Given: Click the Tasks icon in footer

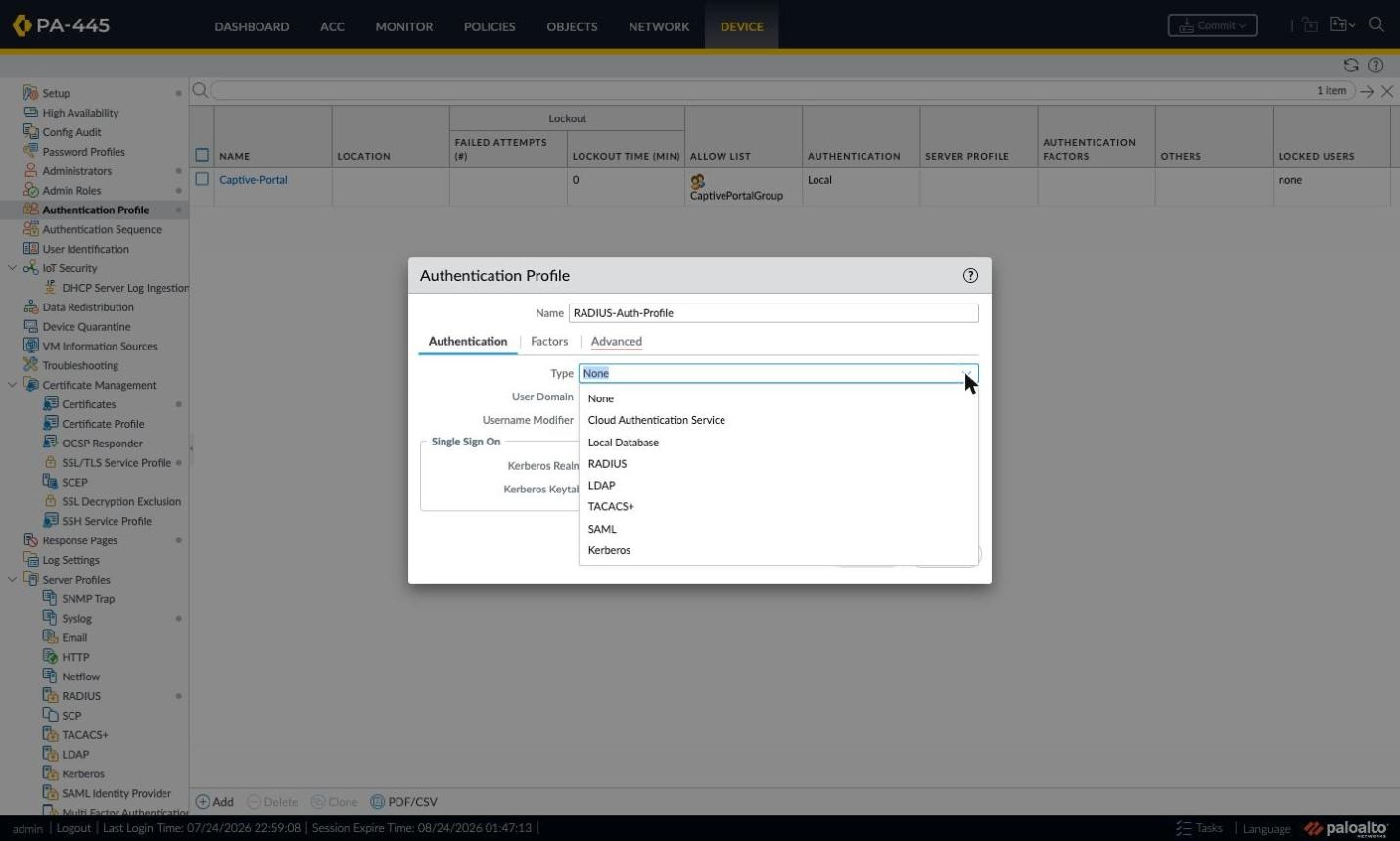Looking at the screenshot, I should [x=1184, y=828].
